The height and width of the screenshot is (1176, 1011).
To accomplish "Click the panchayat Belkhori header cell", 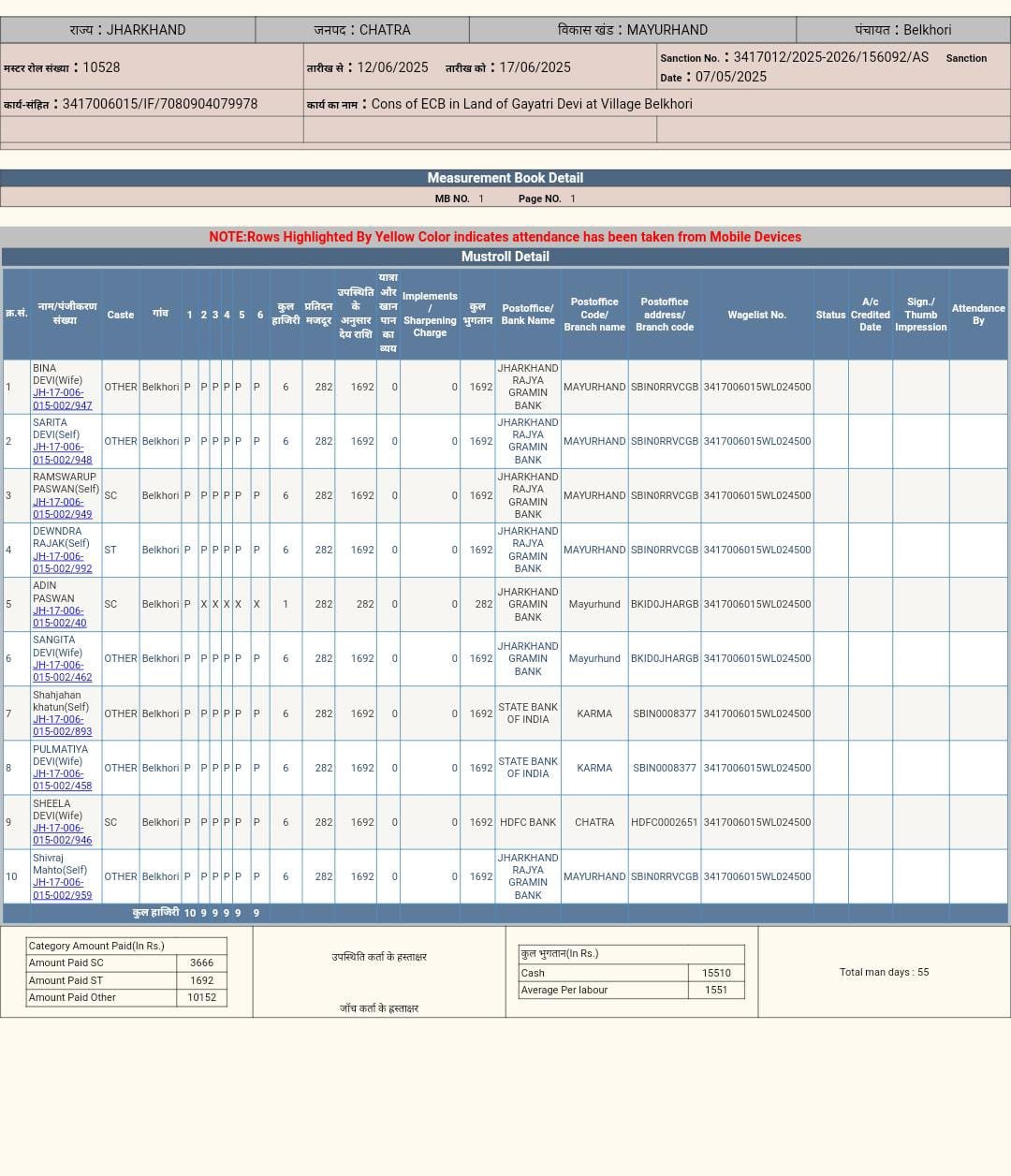I will 903,30.
